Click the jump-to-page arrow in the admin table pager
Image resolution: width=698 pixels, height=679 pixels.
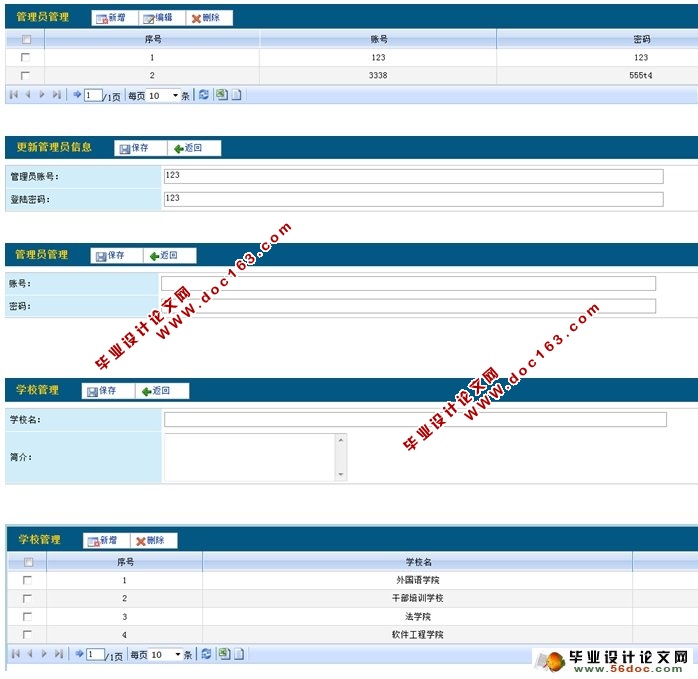click(77, 94)
